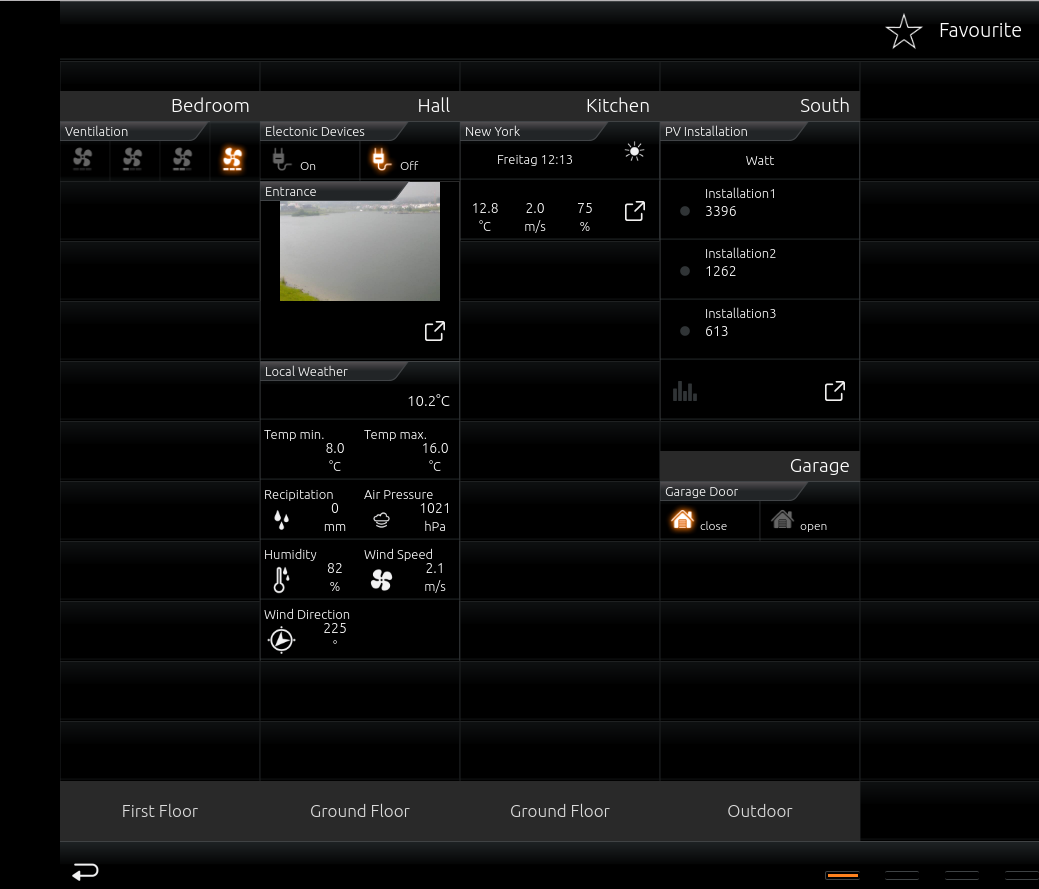The width and height of the screenshot is (1039, 889).
Task: Click the Installation1 status dot
Action: [685, 211]
